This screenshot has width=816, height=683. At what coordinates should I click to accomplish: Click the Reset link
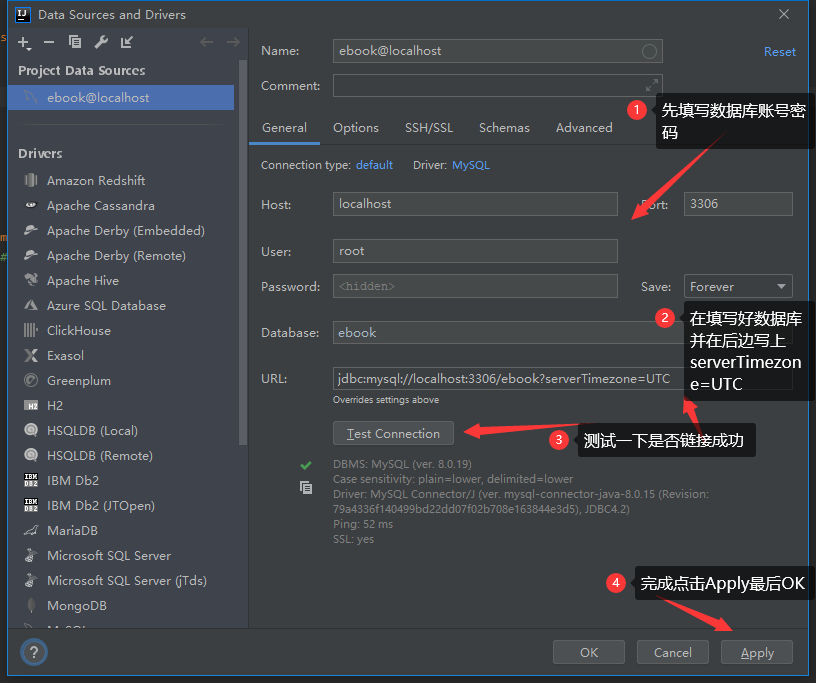pos(779,52)
